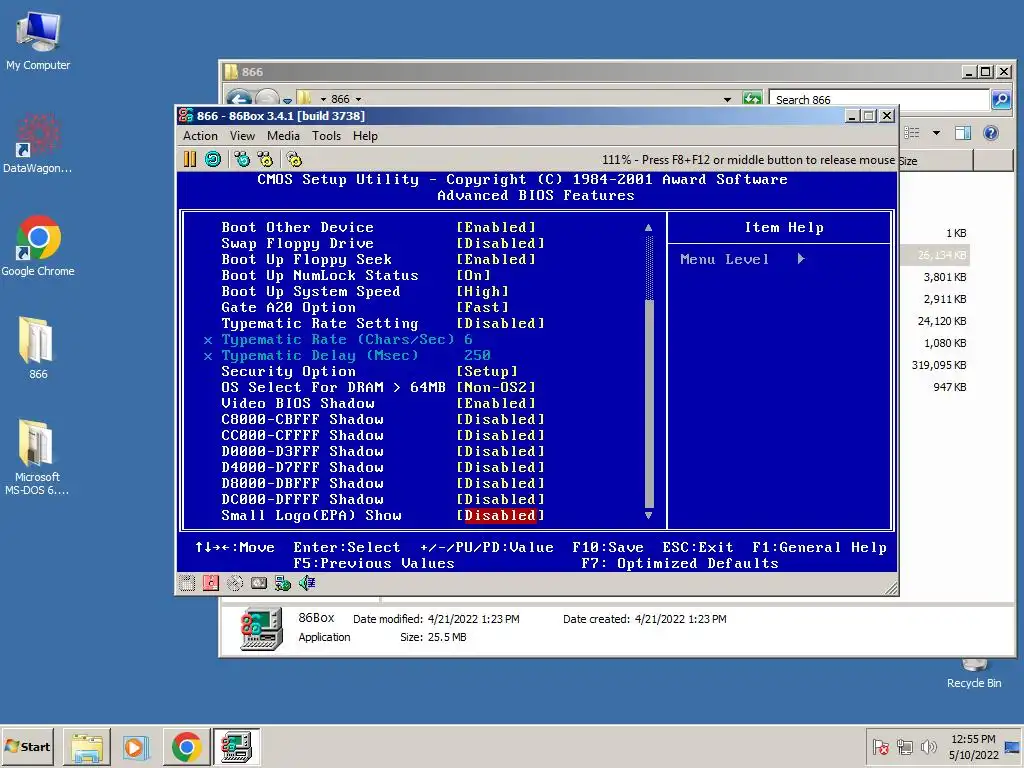This screenshot has width=1024, height=768.
Task: Select the 86Box application icon in details pane
Action: point(261,628)
